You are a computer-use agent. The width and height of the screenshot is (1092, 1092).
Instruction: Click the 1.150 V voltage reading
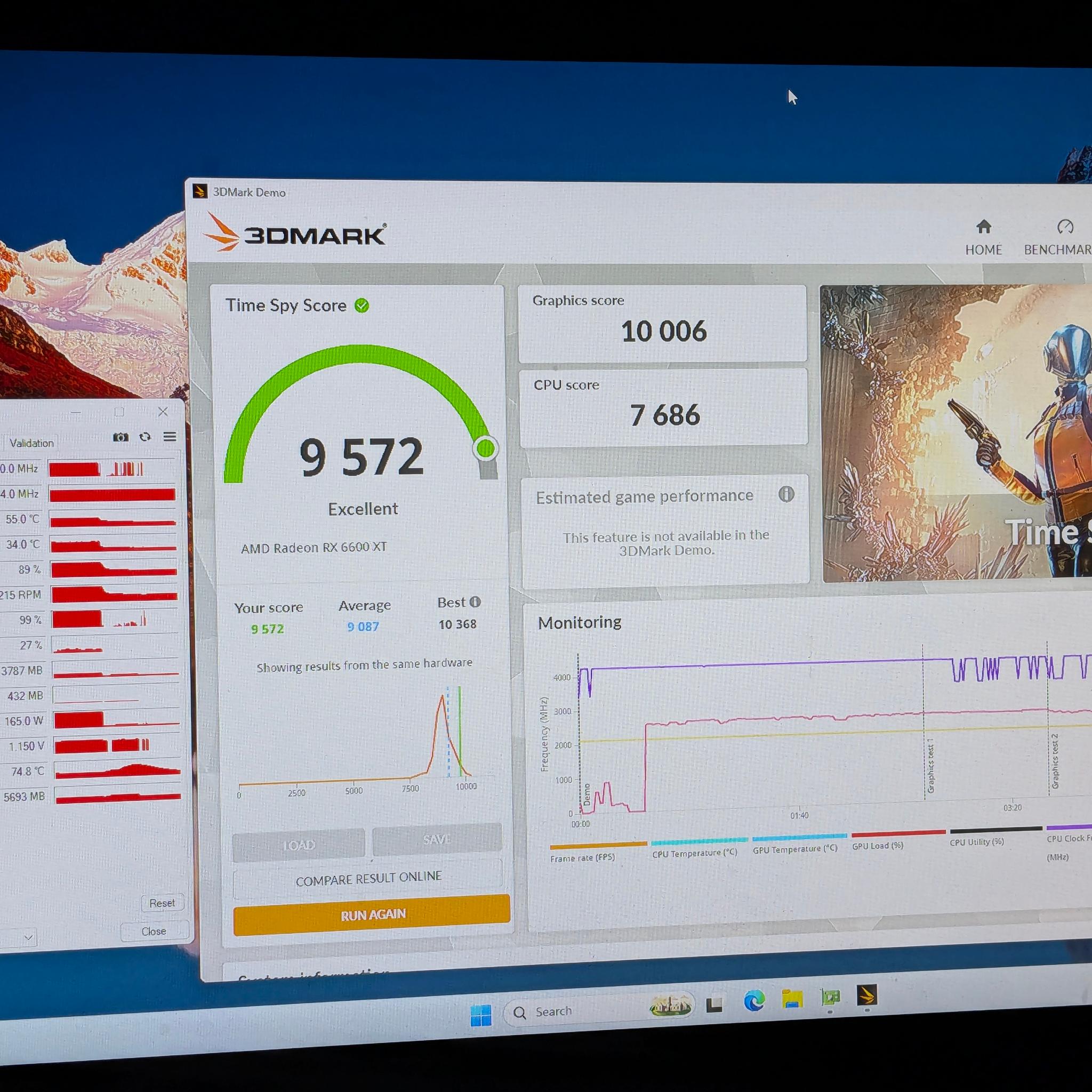27,746
